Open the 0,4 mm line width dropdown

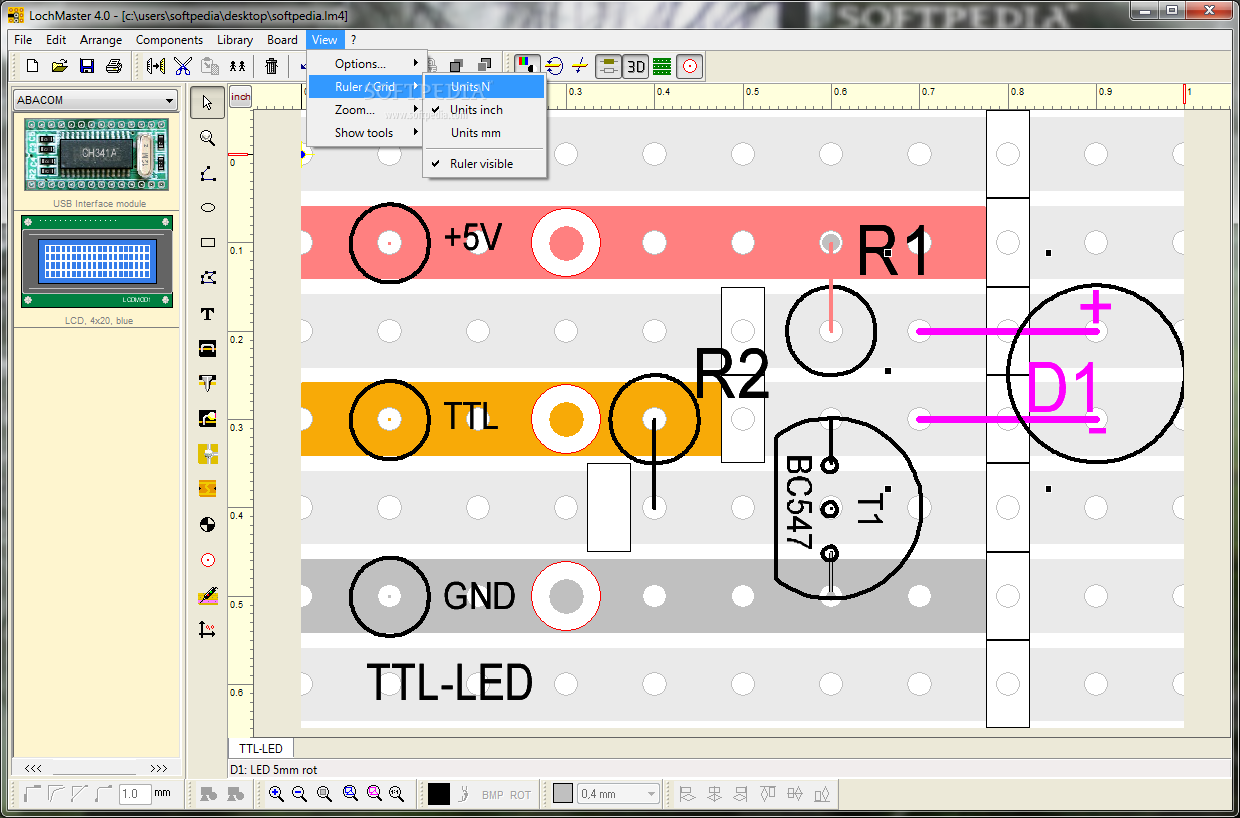point(619,794)
